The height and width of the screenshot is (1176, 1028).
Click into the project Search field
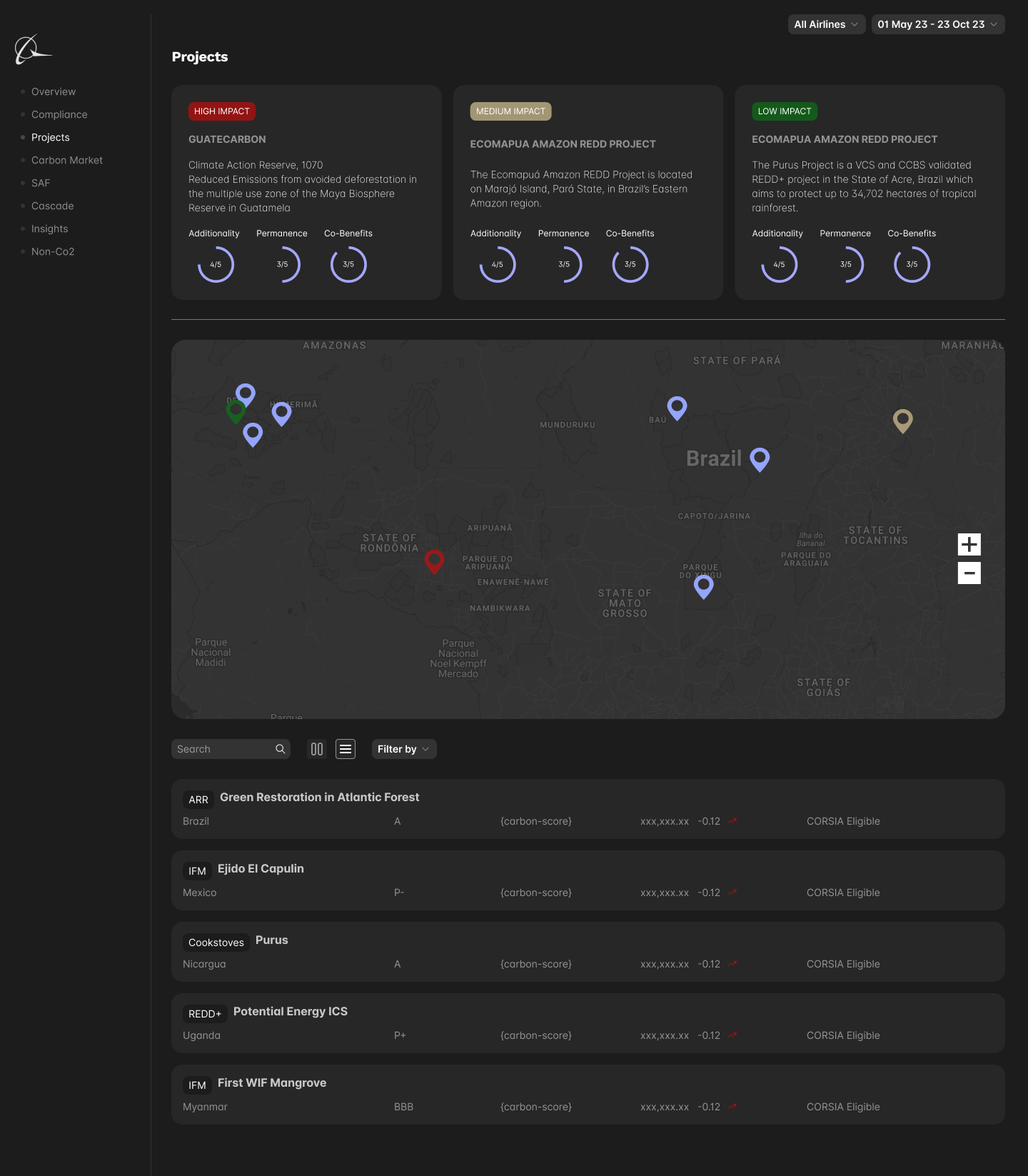coord(223,749)
